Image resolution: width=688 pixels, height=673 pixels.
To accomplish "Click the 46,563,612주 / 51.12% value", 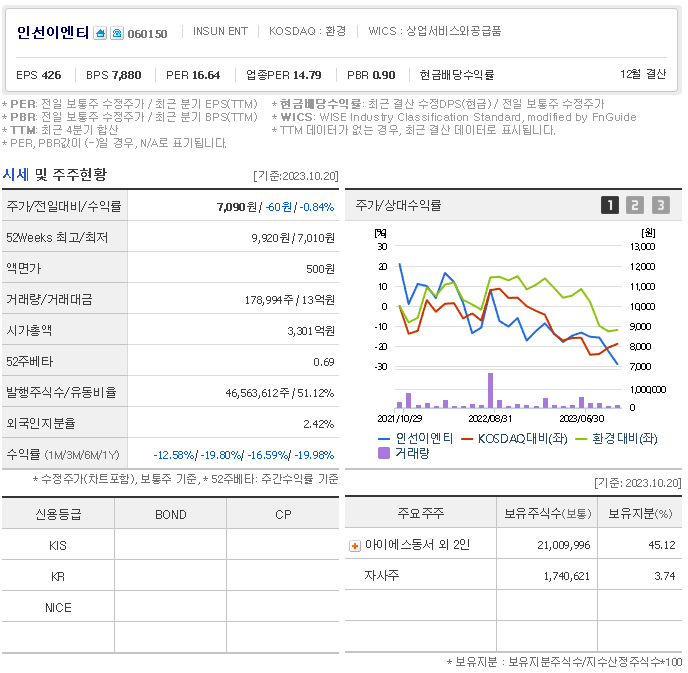I will click(280, 393).
